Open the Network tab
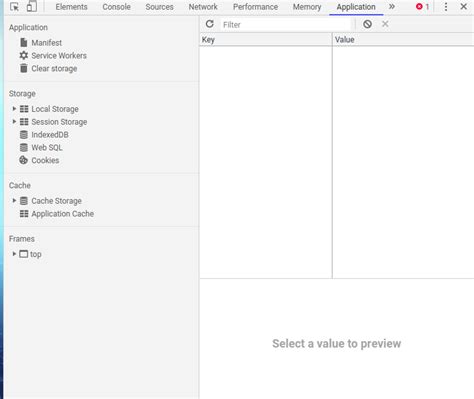474x399 pixels. (203, 7)
